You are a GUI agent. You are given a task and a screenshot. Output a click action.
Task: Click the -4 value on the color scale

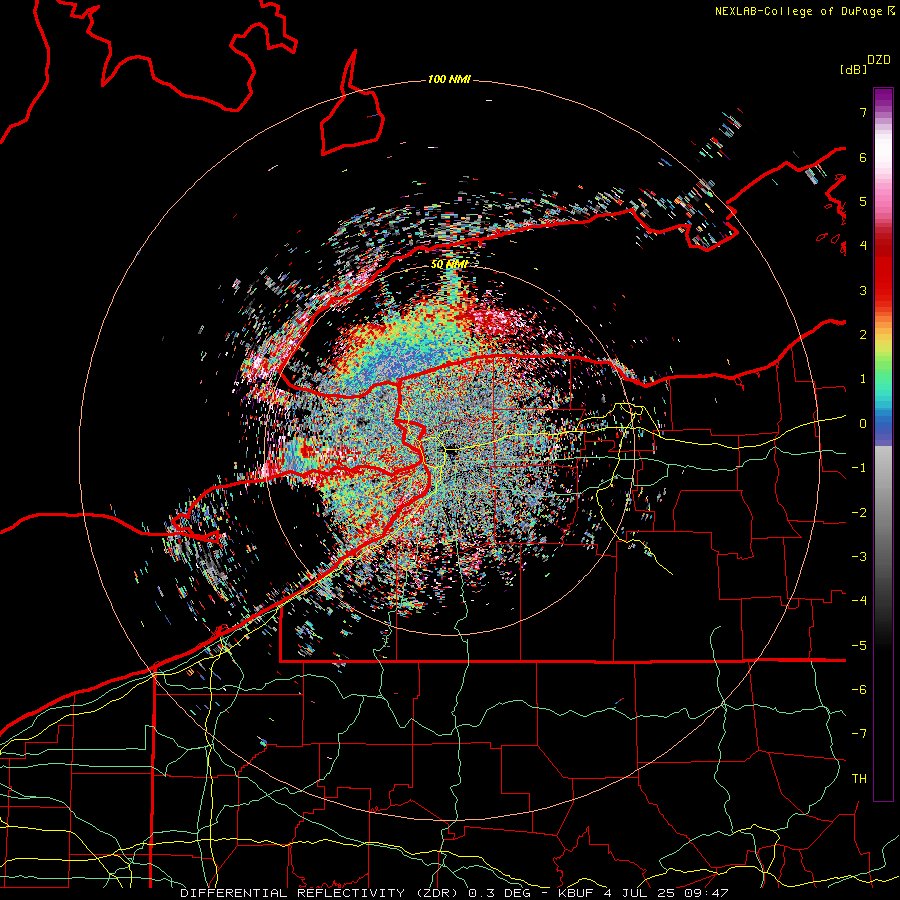coord(859,601)
